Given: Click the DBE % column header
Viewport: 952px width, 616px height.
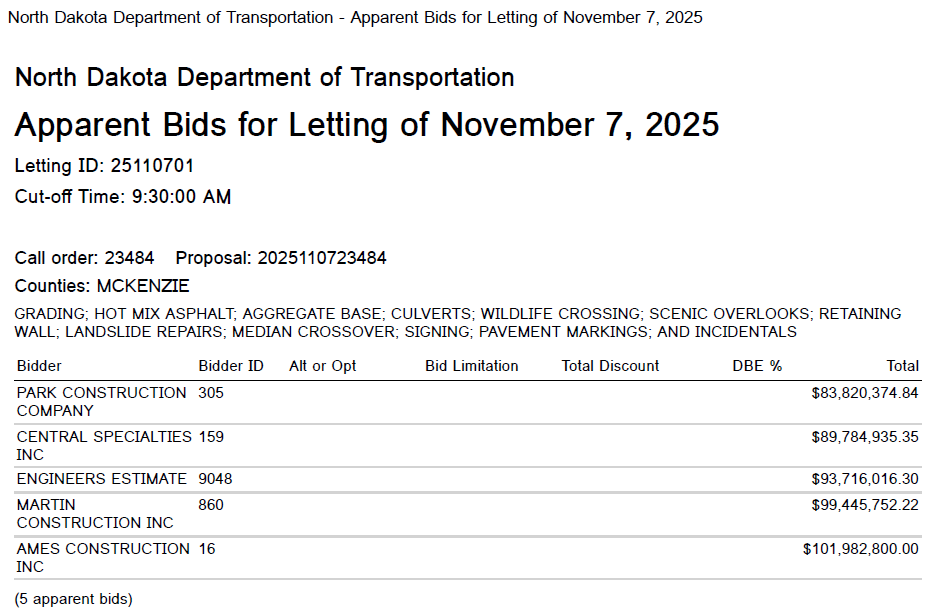Looking at the screenshot, I should (x=757, y=366).
